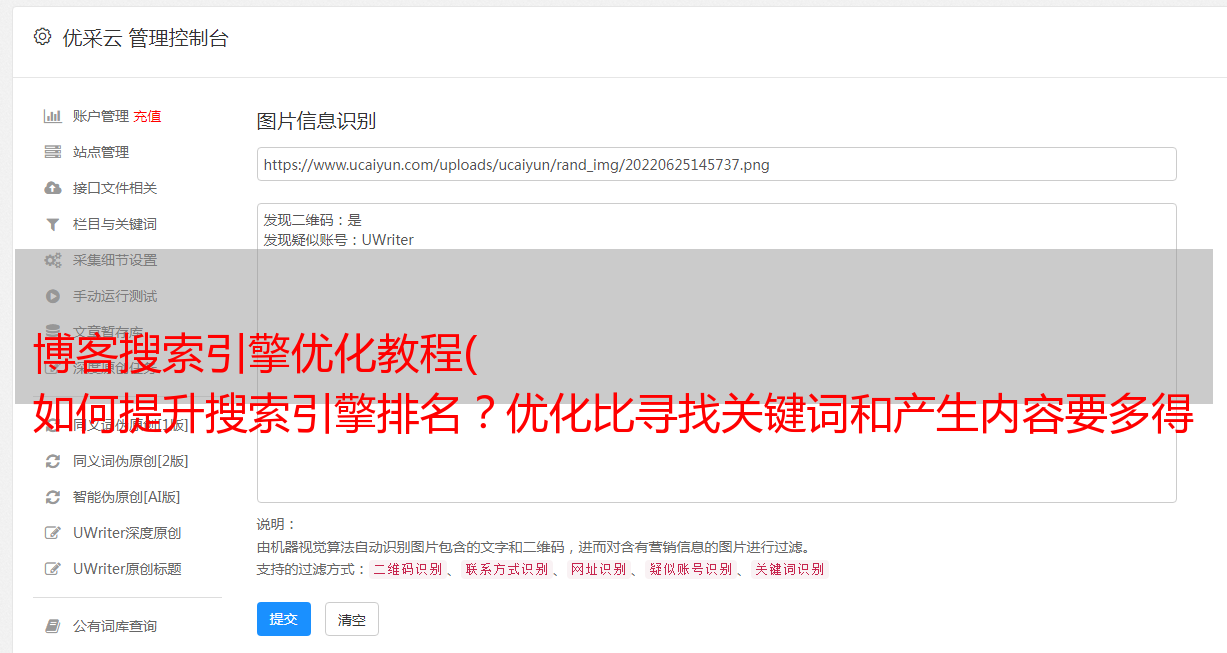Click the 说明： label
This screenshot has width=1227, height=653.
coord(277,524)
